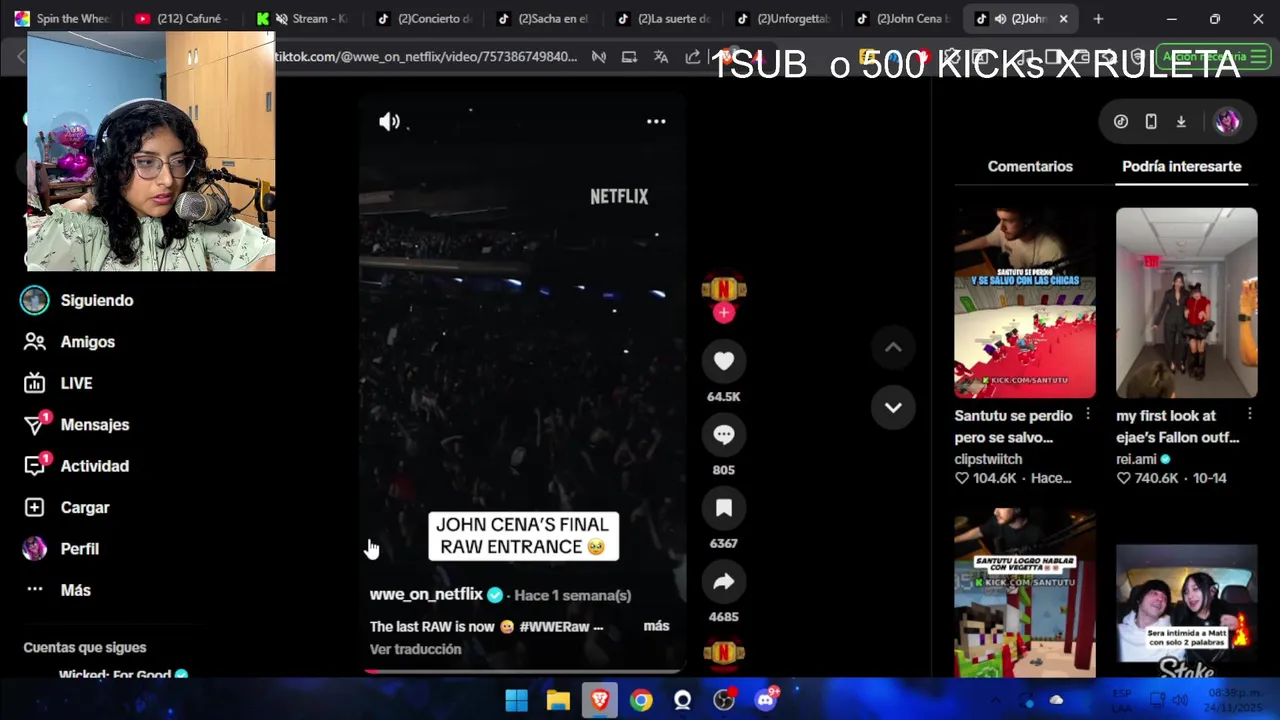Open options dots for 'my first look' card
1280x720 pixels.
pyautogui.click(x=1250, y=414)
